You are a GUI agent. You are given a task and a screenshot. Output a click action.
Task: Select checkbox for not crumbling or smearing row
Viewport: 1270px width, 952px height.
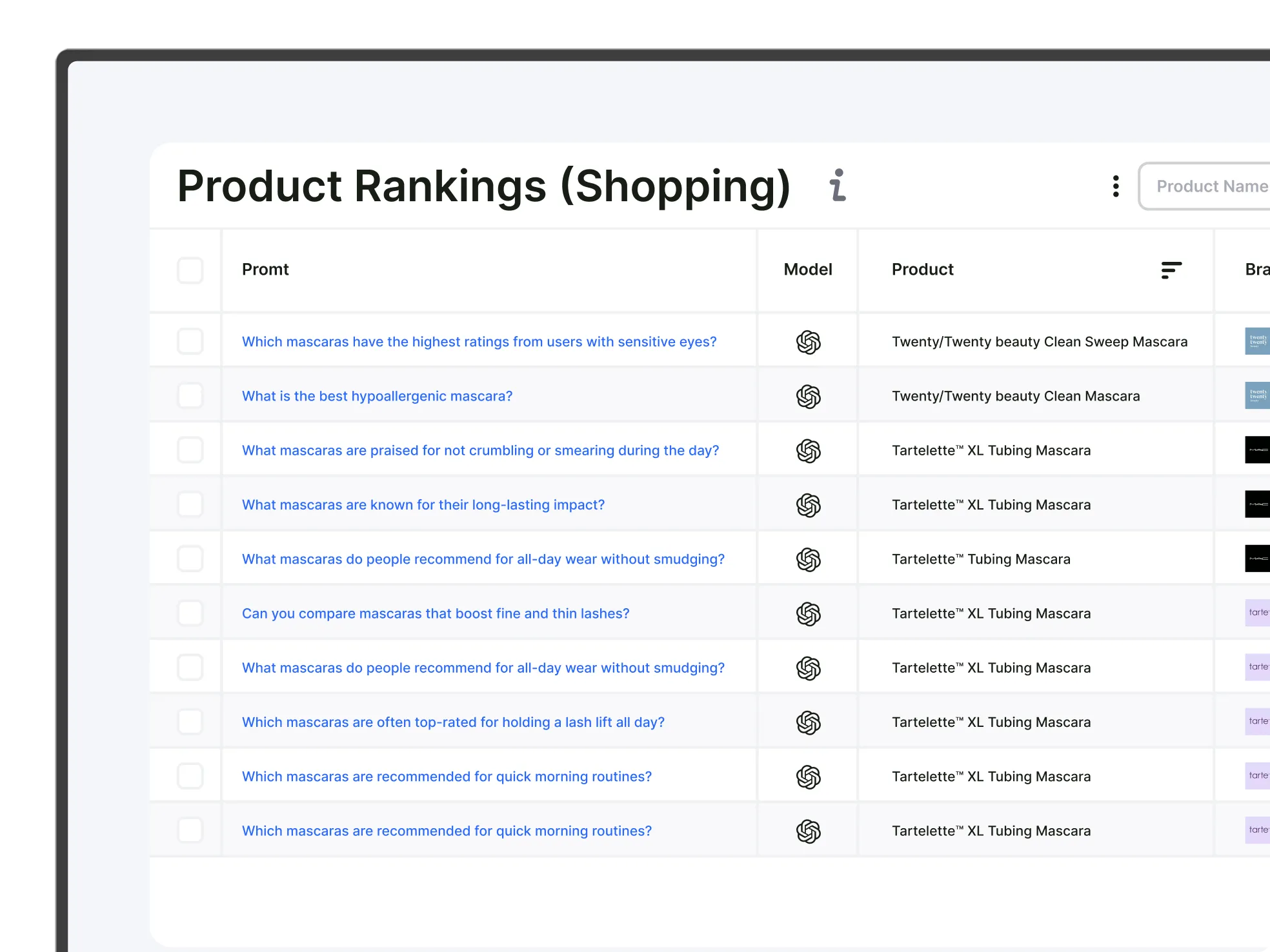190,450
